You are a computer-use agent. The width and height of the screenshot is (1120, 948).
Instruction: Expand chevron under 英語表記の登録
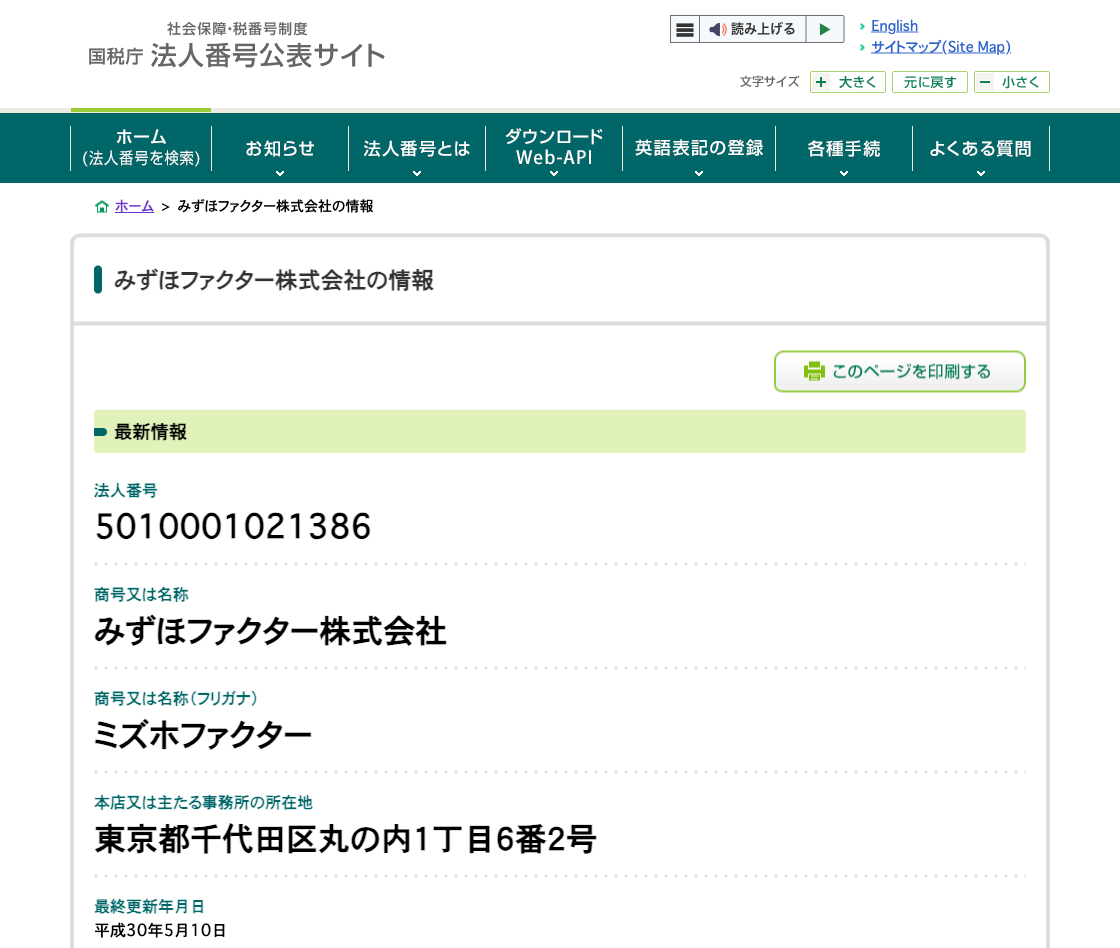coord(699,173)
